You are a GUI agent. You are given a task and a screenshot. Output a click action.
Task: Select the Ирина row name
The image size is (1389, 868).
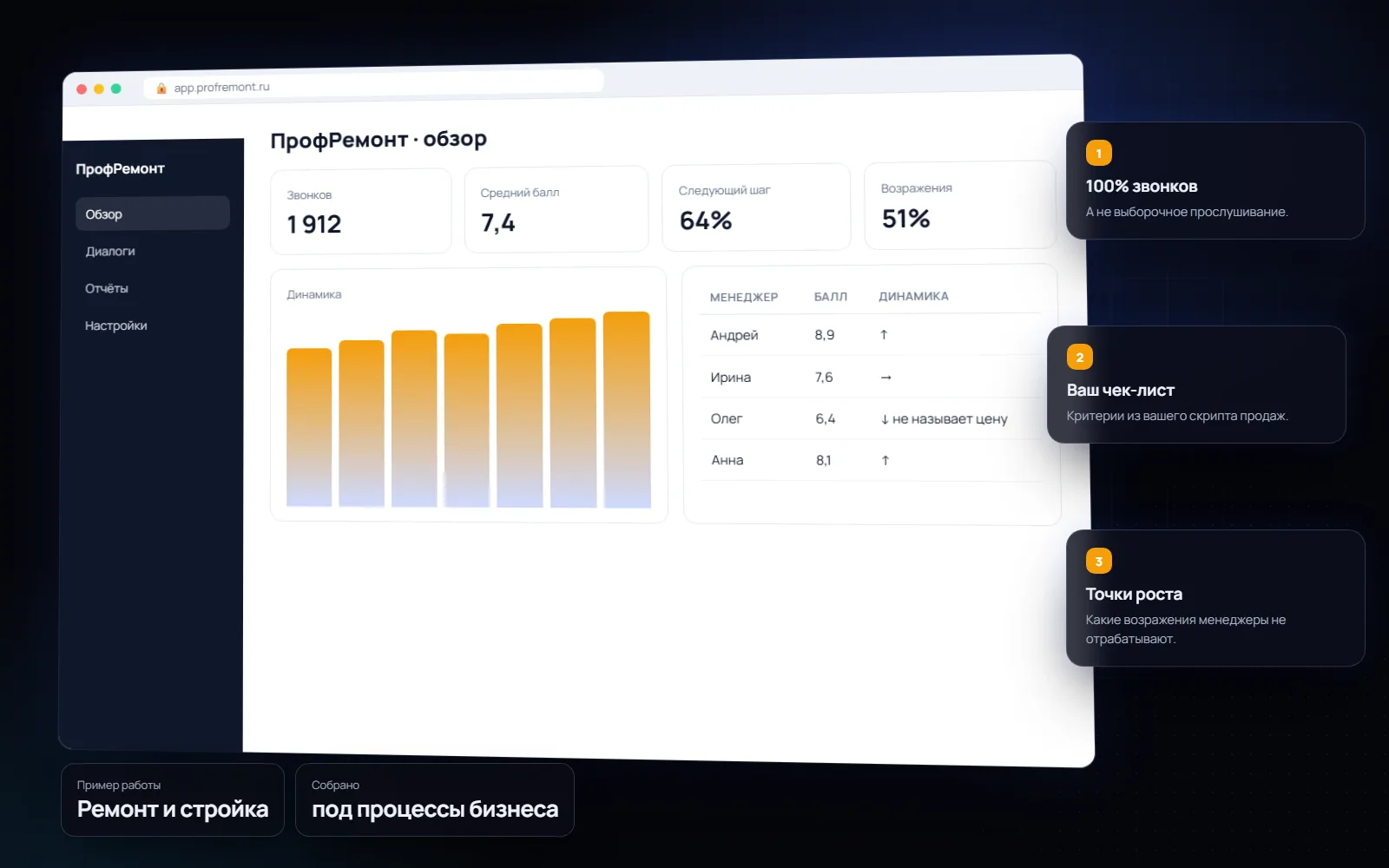[x=731, y=378]
